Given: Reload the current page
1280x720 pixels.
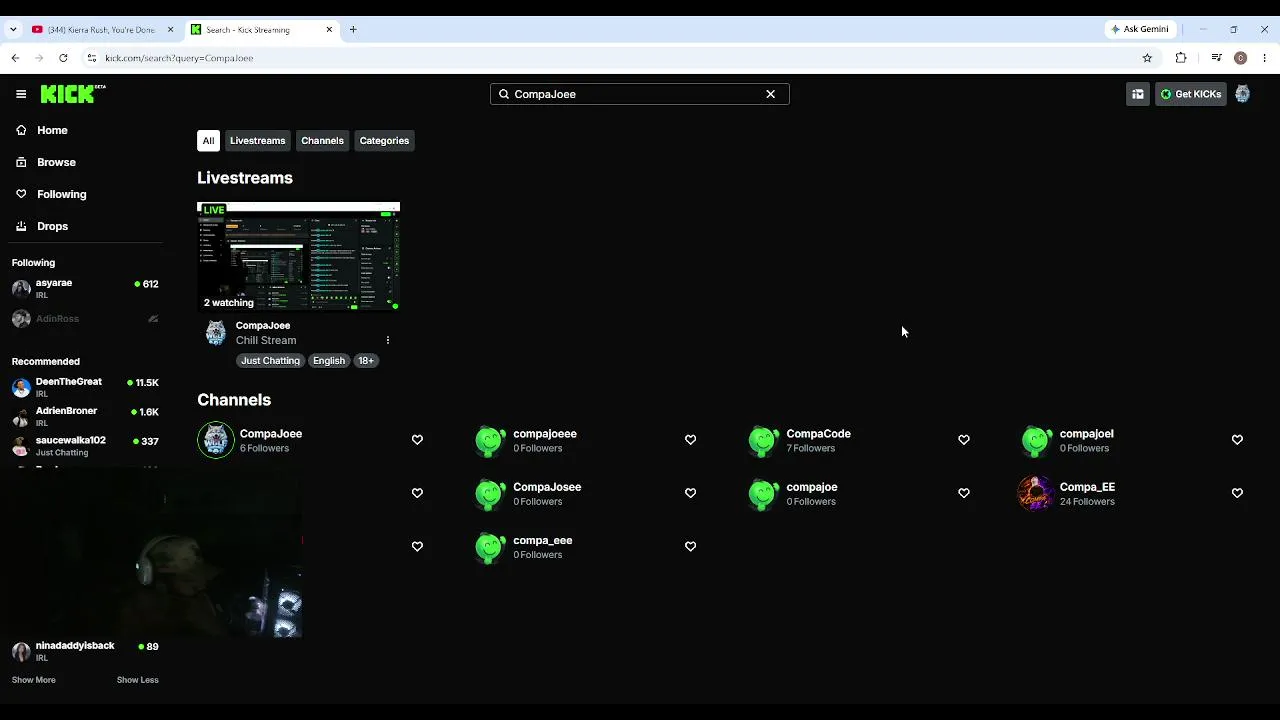Looking at the screenshot, I should [x=63, y=58].
